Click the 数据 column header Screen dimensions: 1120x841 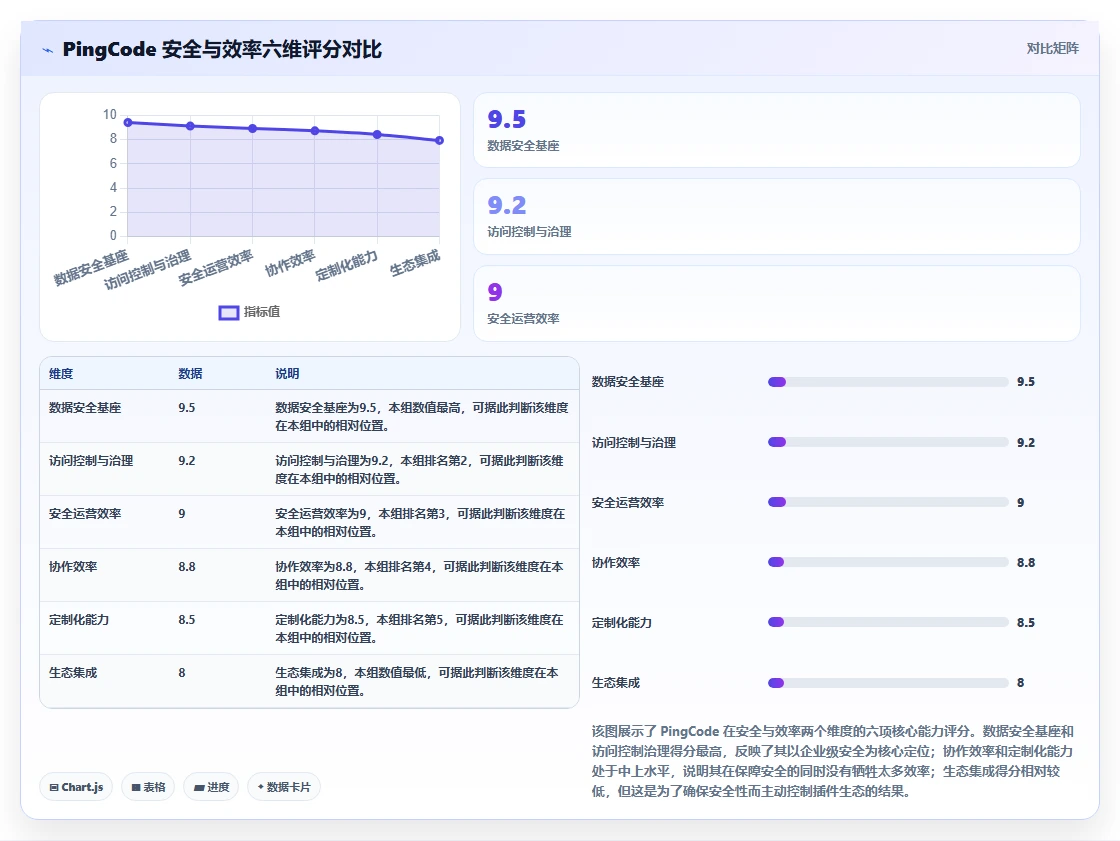(190, 374)
